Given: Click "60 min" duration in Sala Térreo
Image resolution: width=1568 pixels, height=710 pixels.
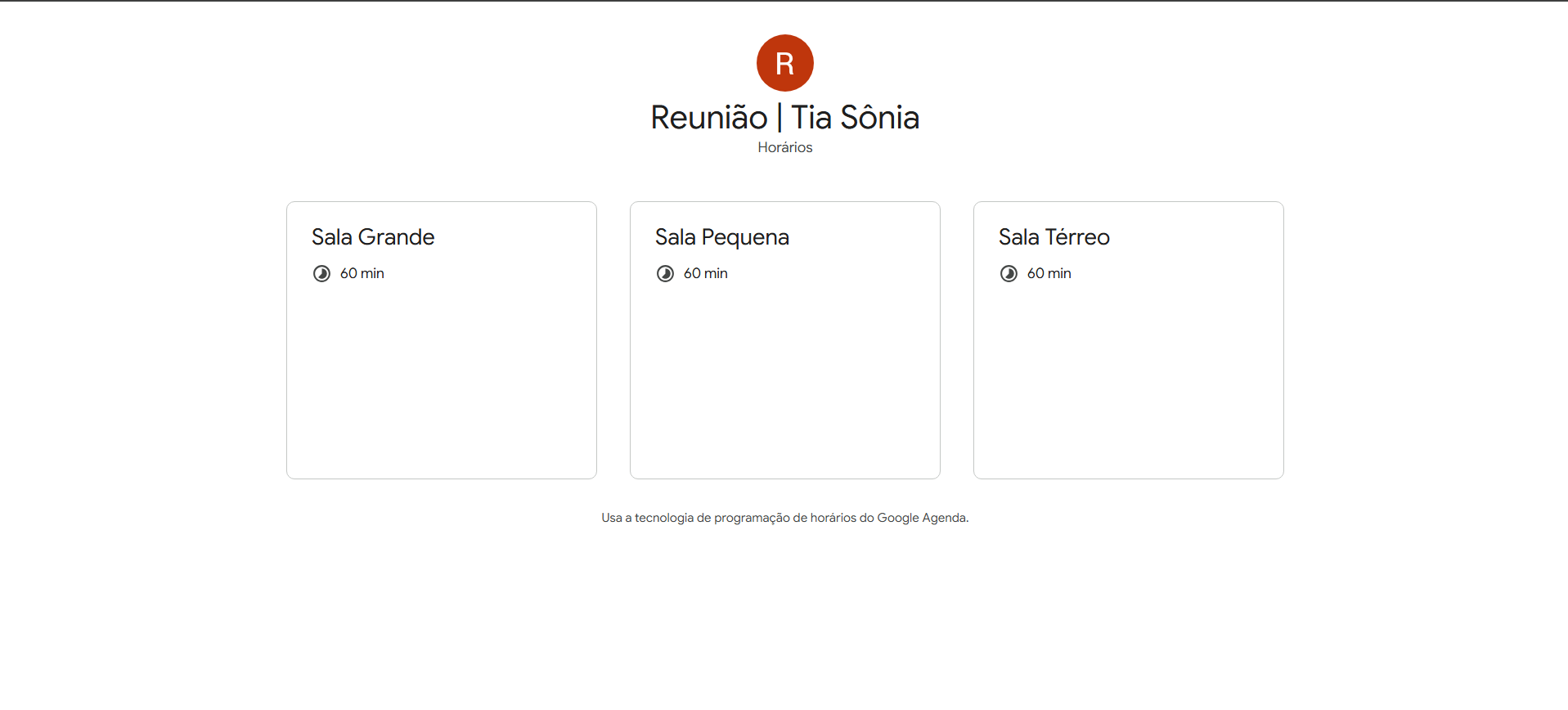Looking at the screenshot, I should point(1049,273).
